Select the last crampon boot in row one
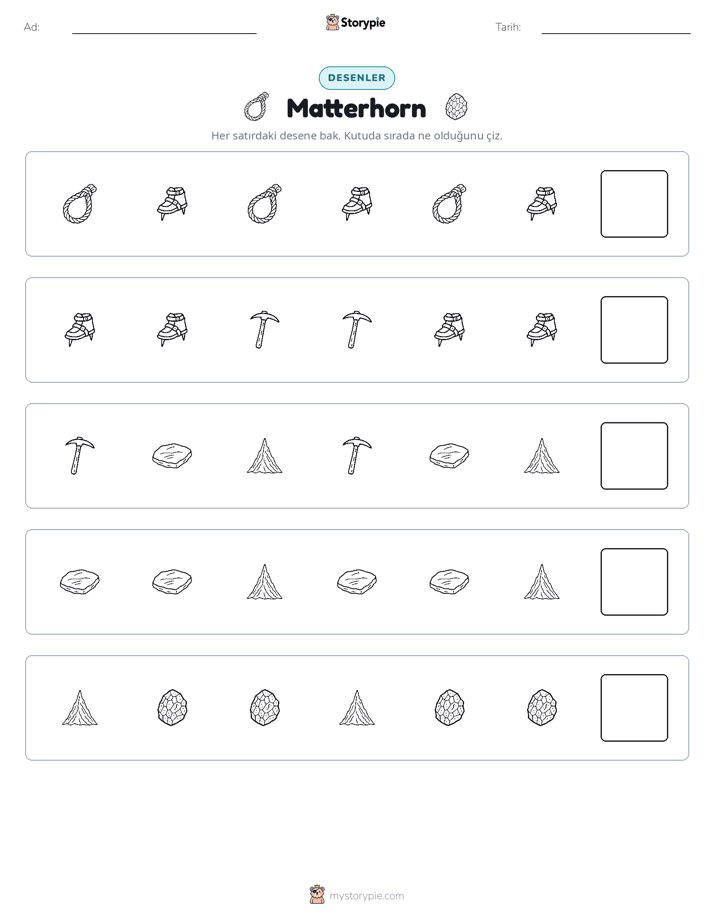Image resolution: width=714 pixels, height=924 pixels. tap(542, 204)
